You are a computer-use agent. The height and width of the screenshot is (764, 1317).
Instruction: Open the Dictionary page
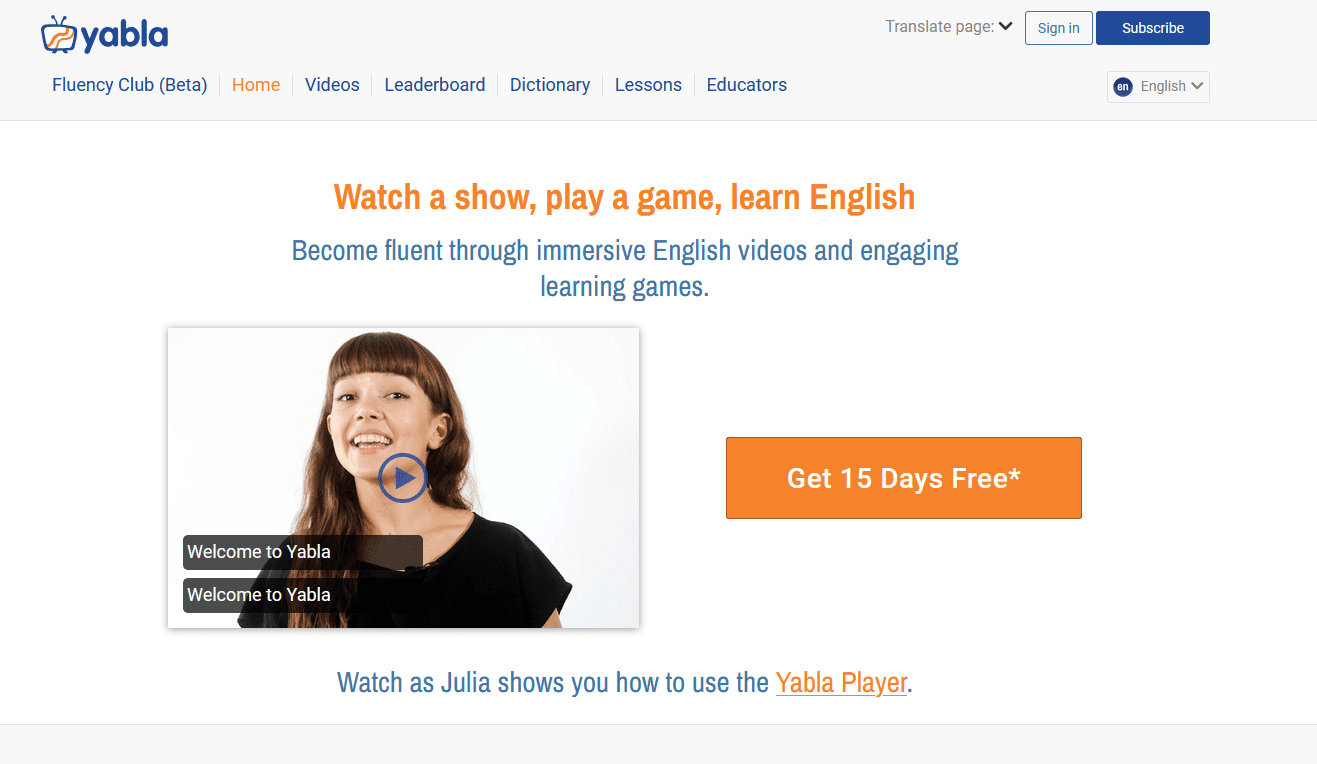[550, 85]
